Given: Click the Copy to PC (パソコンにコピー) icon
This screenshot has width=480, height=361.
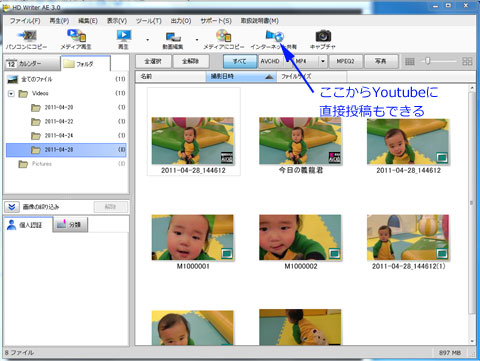Looking at the screenshot, I should tap(27, 40).
